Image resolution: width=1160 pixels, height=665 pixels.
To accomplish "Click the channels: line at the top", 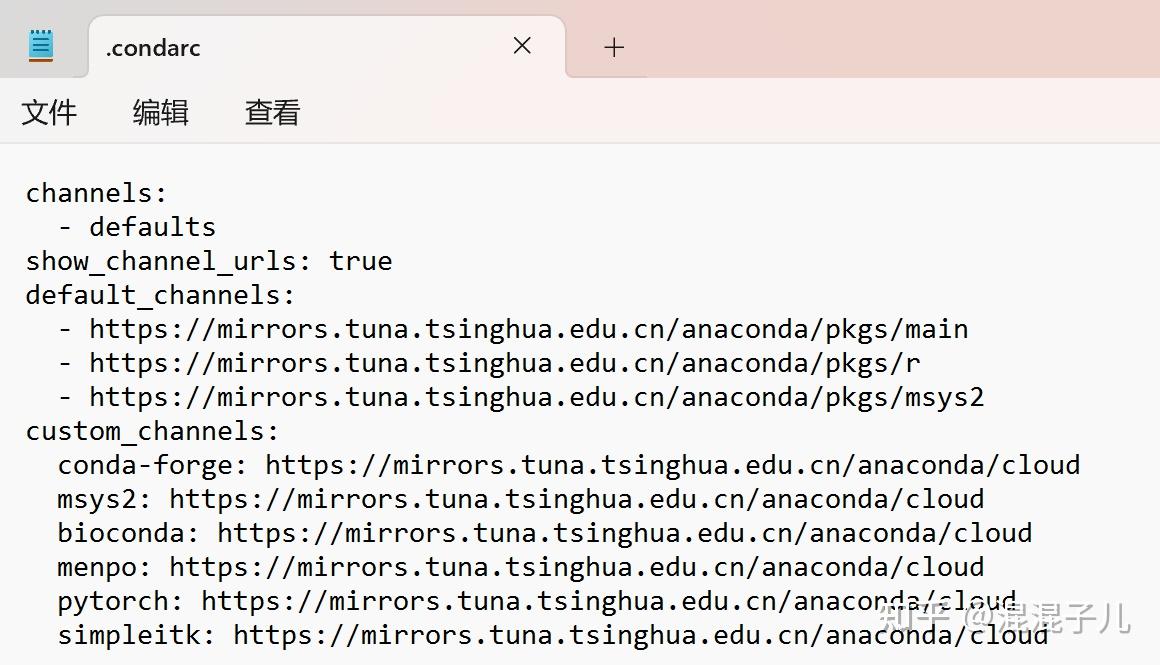I will [96, 192].
